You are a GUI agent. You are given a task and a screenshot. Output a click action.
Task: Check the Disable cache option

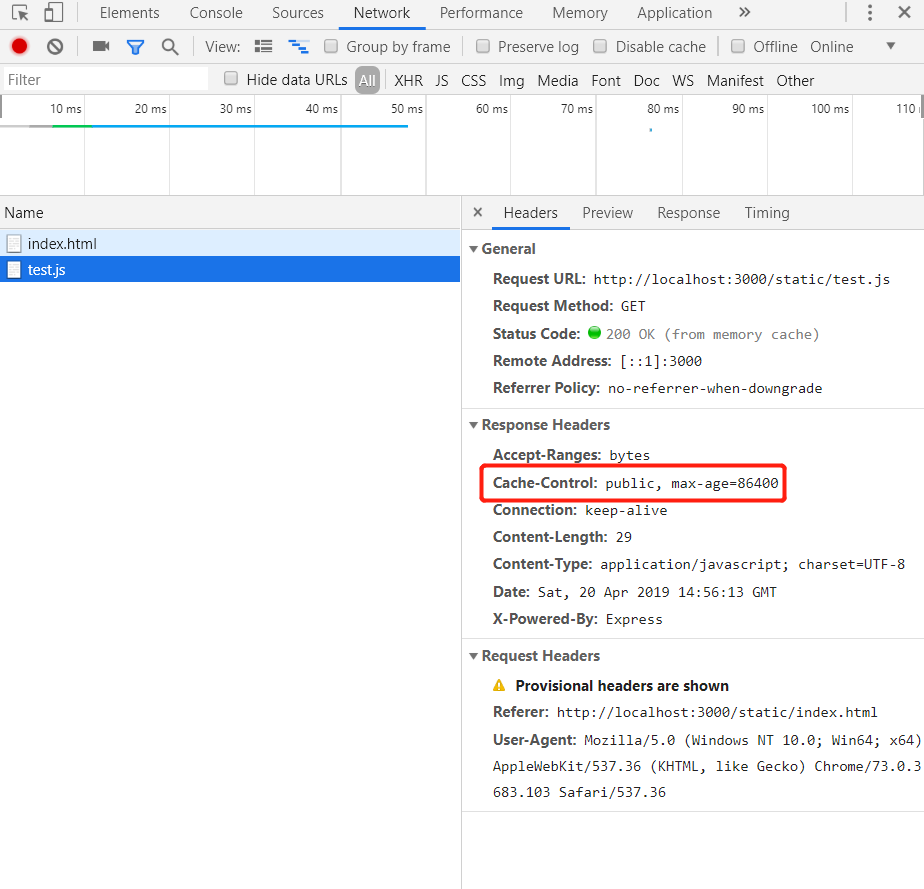pyautogui.click(x=600, y=46)
